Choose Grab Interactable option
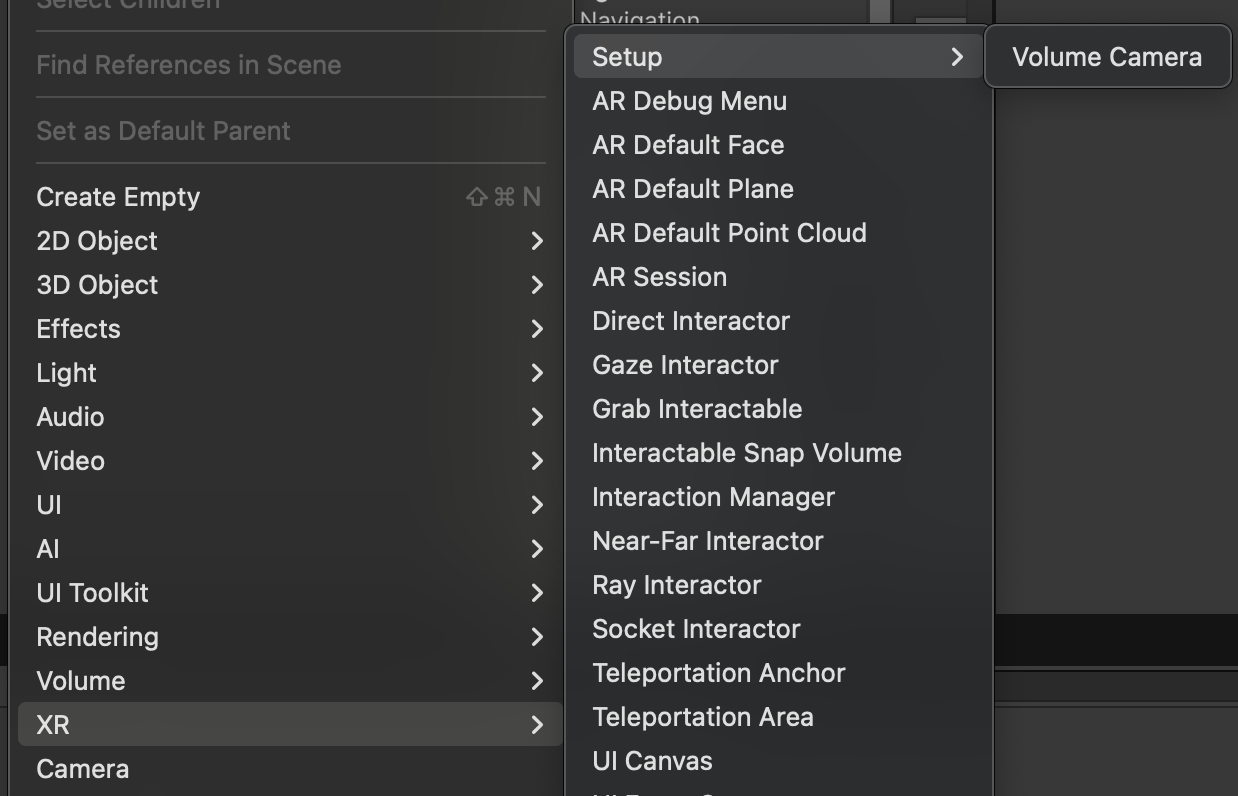Viewport: 1238px width, 796px height. coord(697,409)
